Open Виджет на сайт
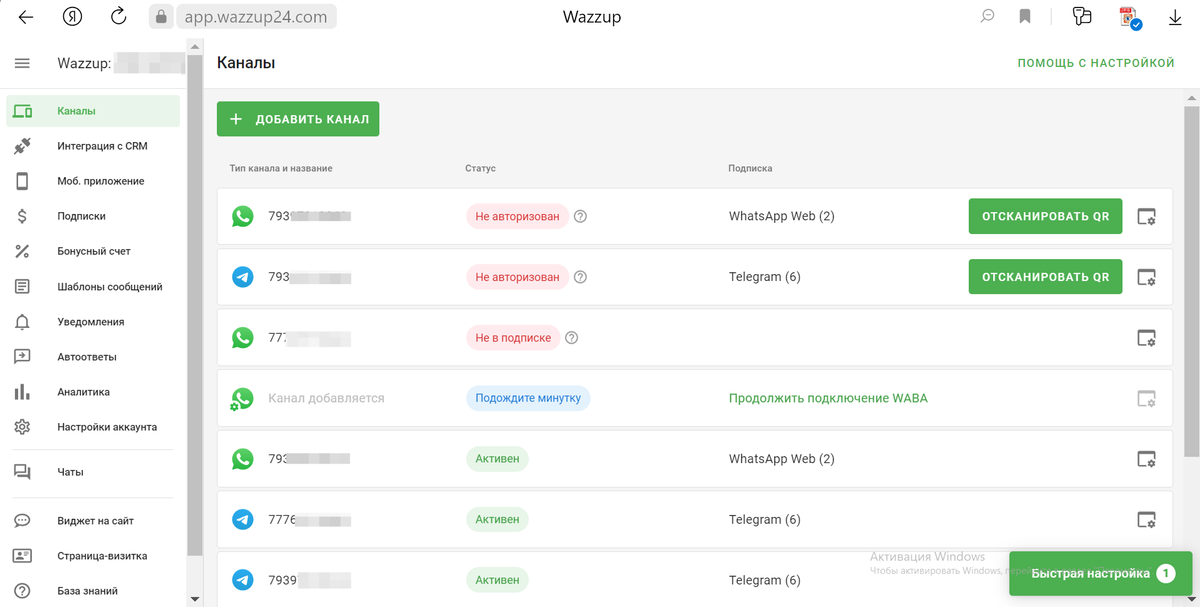The width and height of the screenshot is (1200, 607). (93, 521)
